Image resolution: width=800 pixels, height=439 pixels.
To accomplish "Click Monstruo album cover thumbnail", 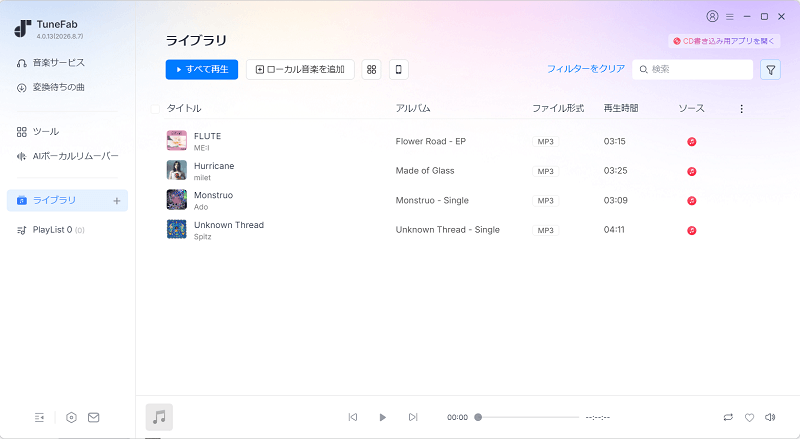I will pyautogui.click(x=177, y=200).
